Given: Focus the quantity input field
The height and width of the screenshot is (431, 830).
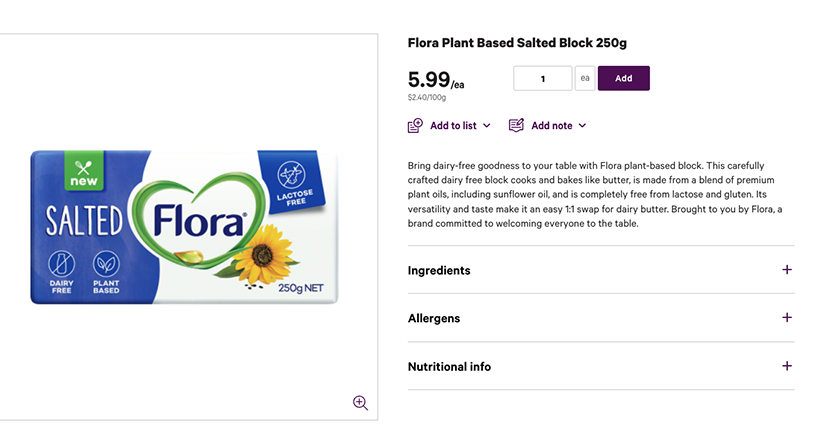Looking at the screenshot, I should pyautogui.click(x=542, y=78).
